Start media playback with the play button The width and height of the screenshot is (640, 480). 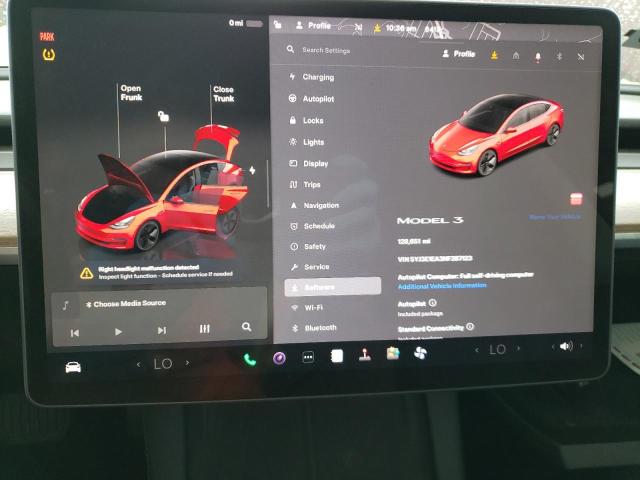point(118,331)
